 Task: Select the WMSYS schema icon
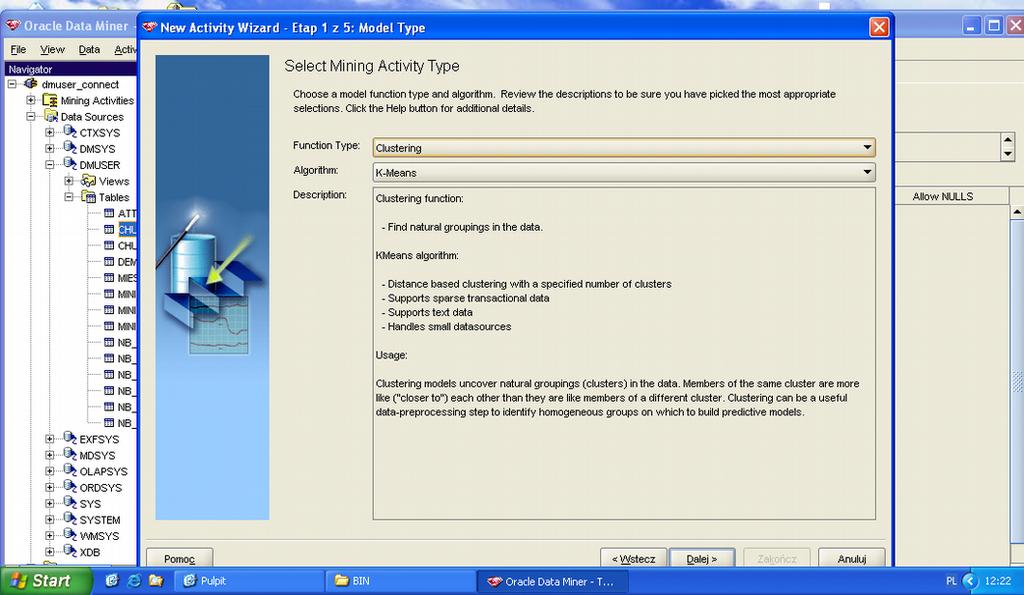tap(69, 535)
